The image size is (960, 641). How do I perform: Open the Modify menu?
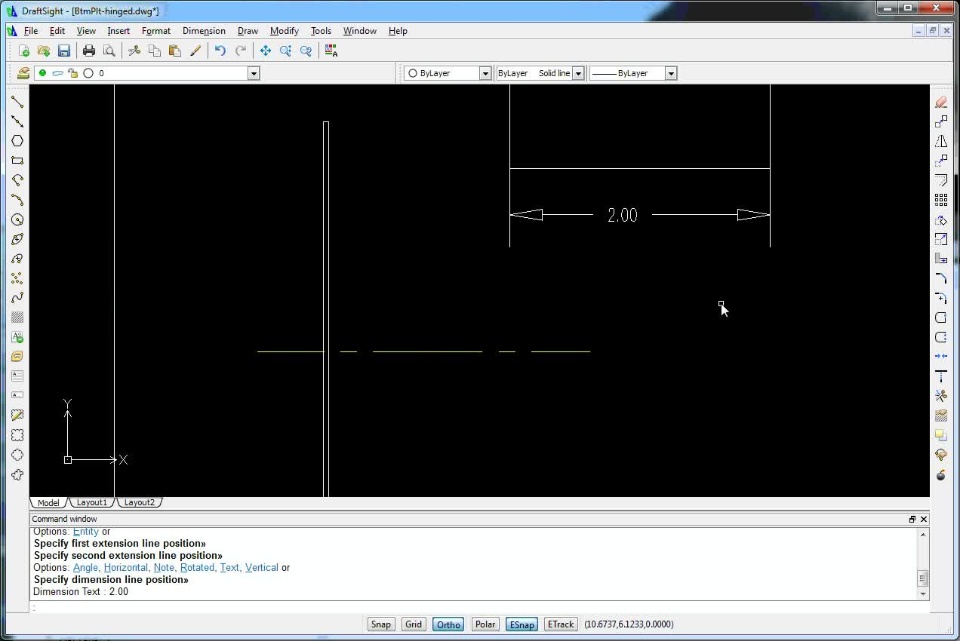coord(284,31)
